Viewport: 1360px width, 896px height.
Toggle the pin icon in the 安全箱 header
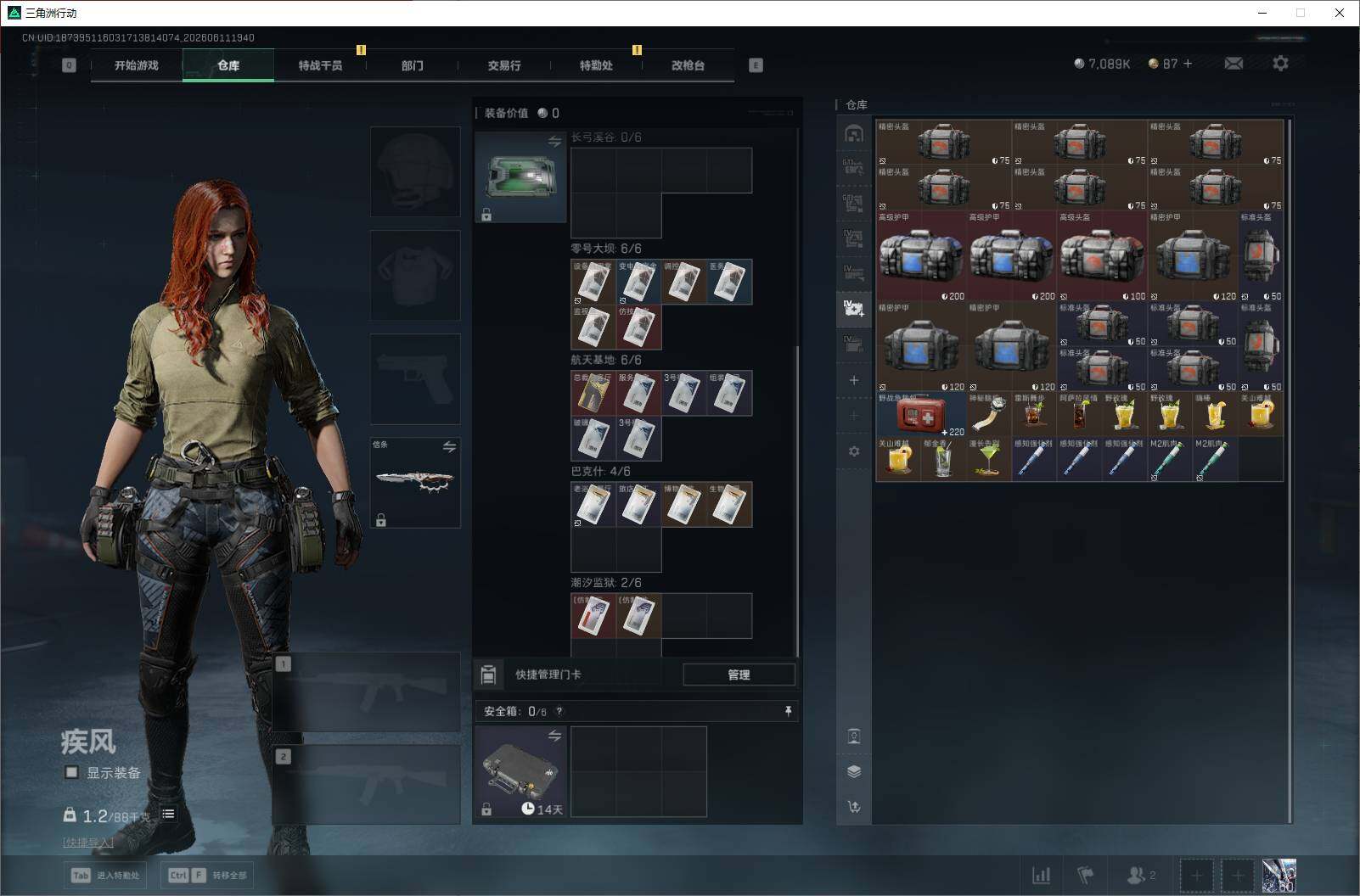point(788,711)
